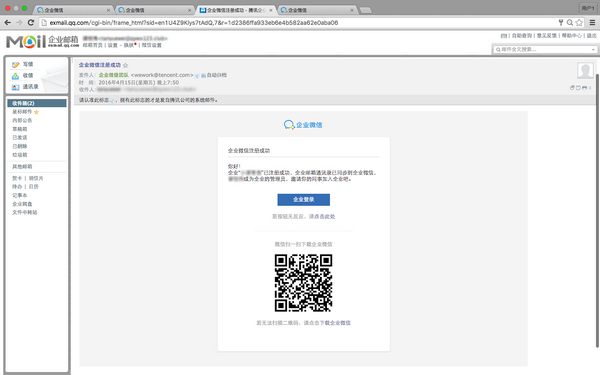This screenshot has height=375, width=600.
Task: Bookmark page using address bar star
Action: coord(579,23)
